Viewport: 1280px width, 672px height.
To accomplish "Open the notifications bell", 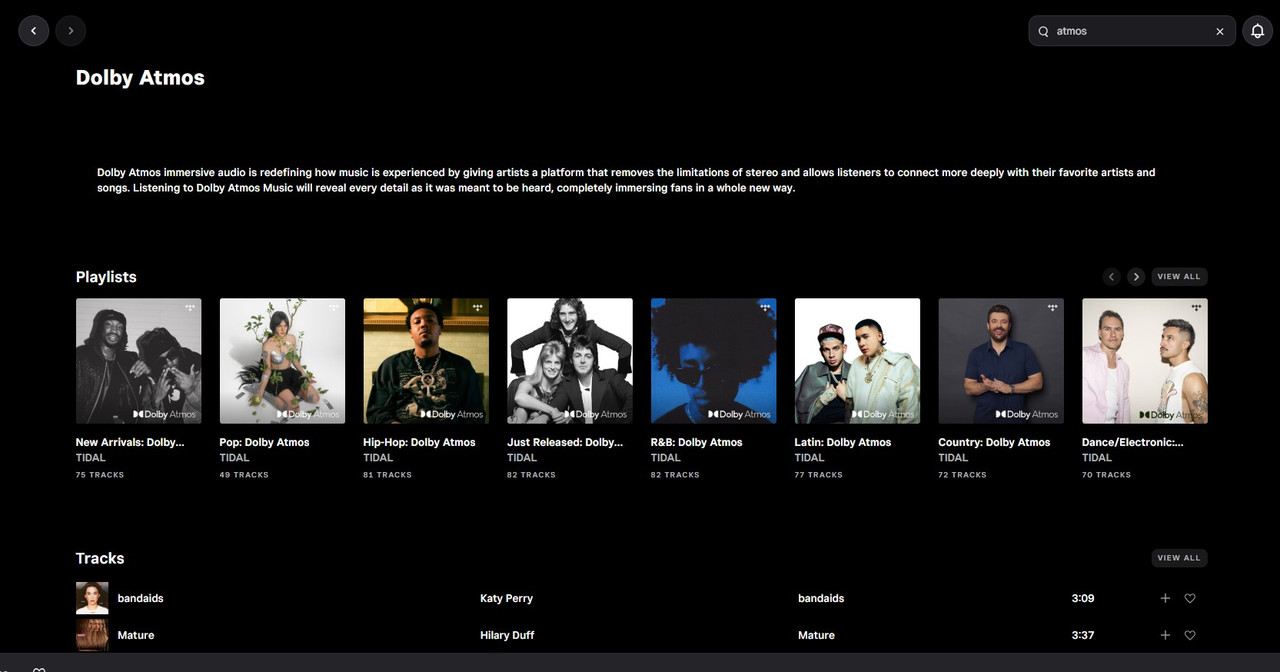I will click(1258, 31).
